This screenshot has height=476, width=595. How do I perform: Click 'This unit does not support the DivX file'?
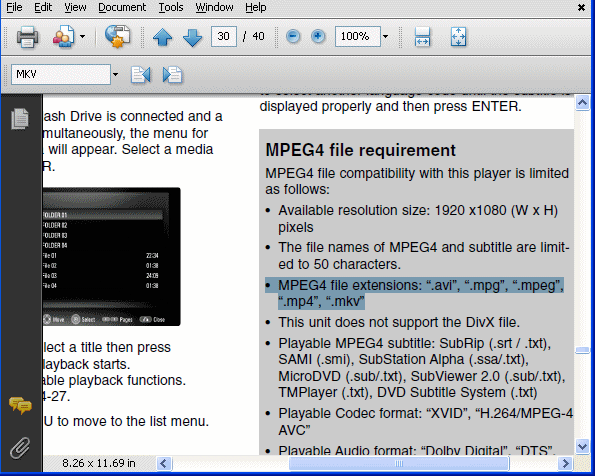click(399, 322)
